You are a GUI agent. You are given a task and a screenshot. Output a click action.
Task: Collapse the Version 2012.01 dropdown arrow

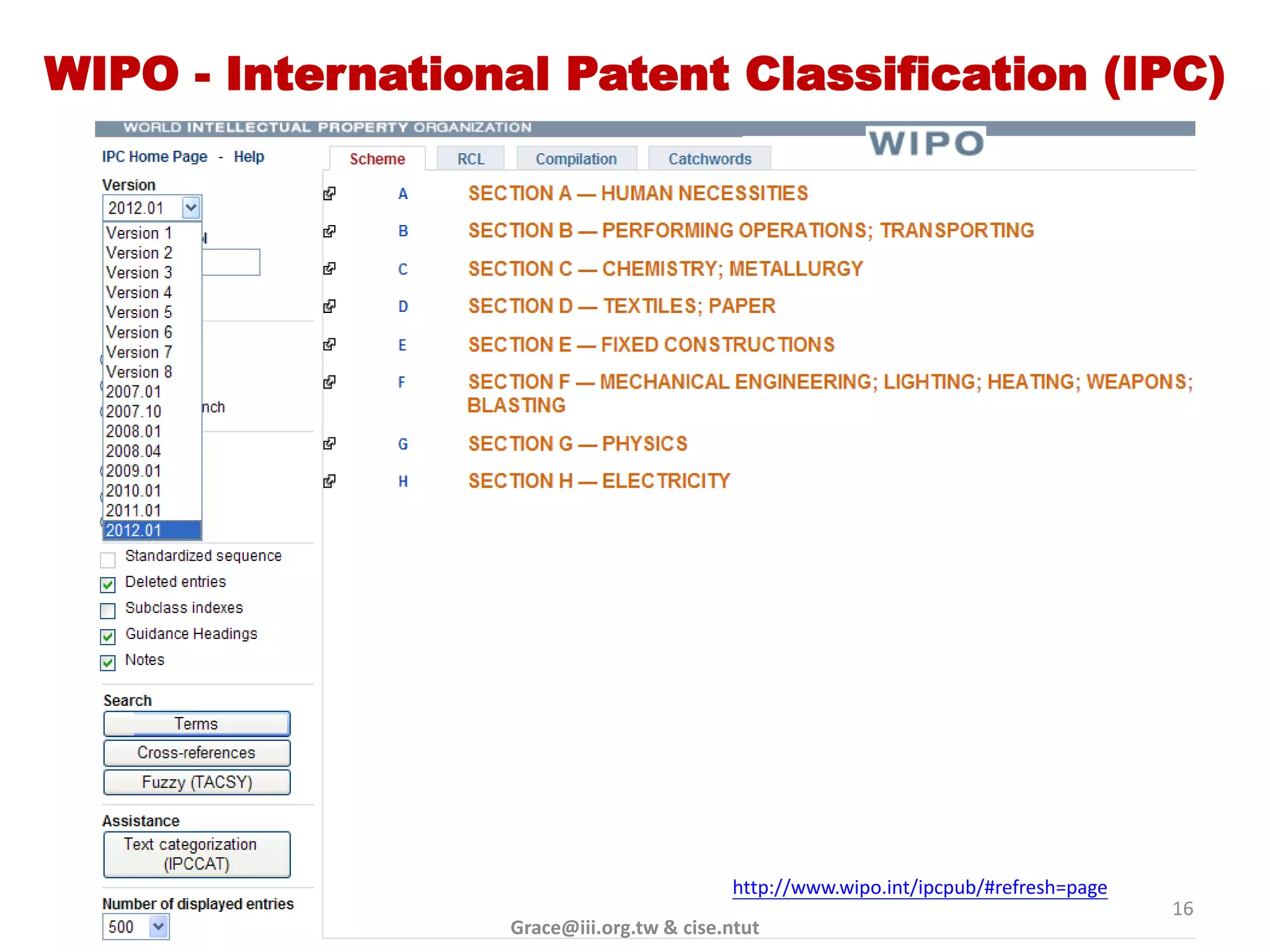pos(191,208)
